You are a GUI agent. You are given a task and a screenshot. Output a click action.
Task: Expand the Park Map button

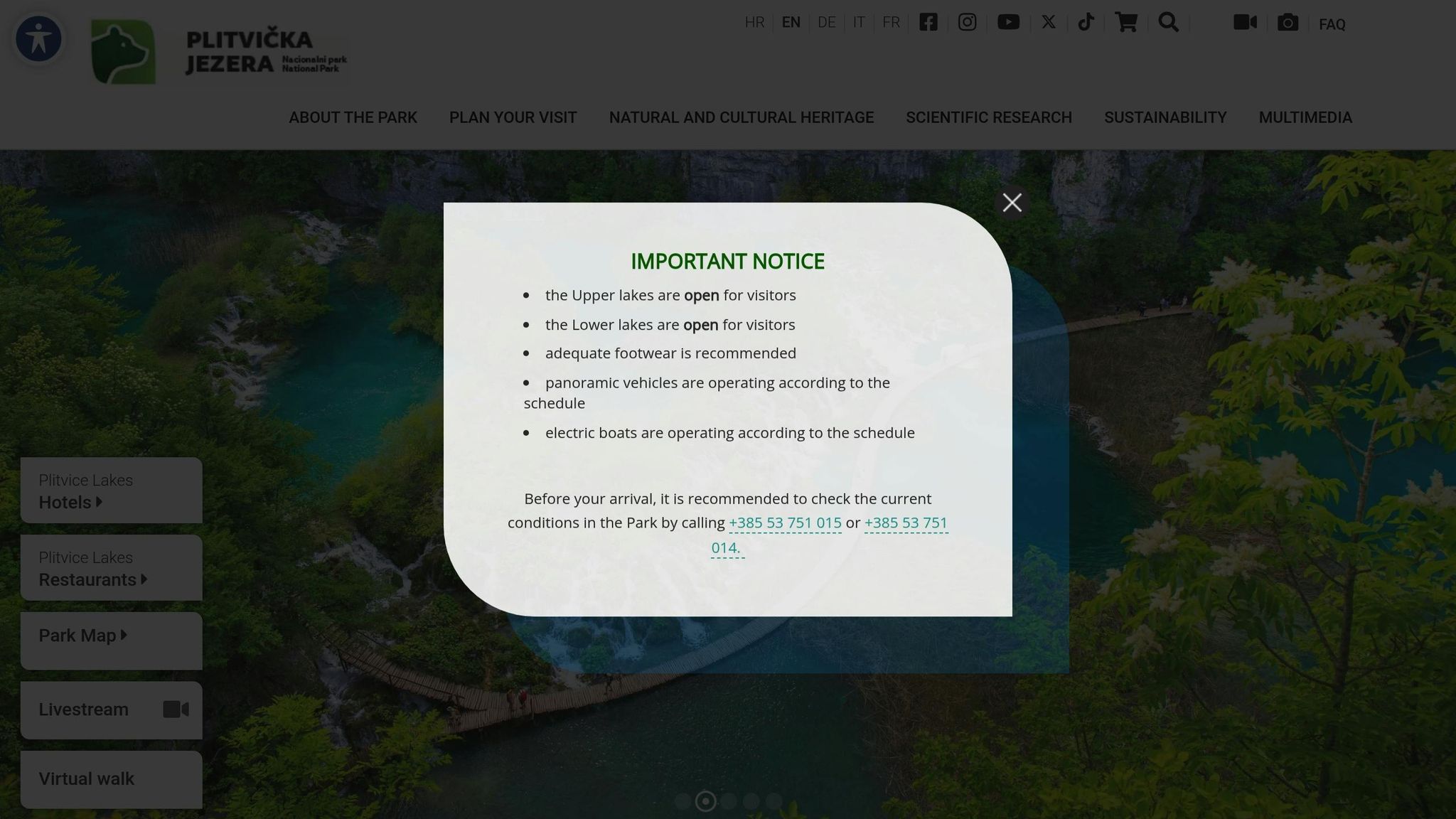click(111, 639)
